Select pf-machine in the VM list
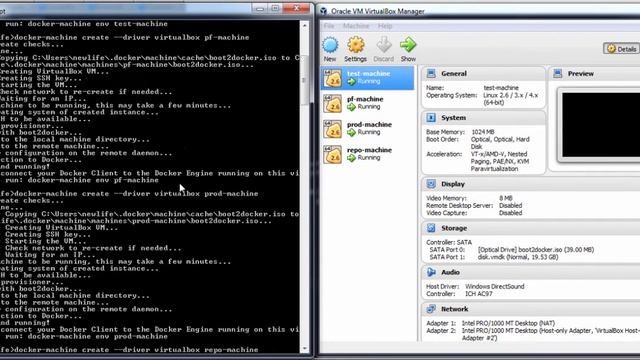Screen dimensions: 640x360 pyautogui.click(x=367, y=103)
